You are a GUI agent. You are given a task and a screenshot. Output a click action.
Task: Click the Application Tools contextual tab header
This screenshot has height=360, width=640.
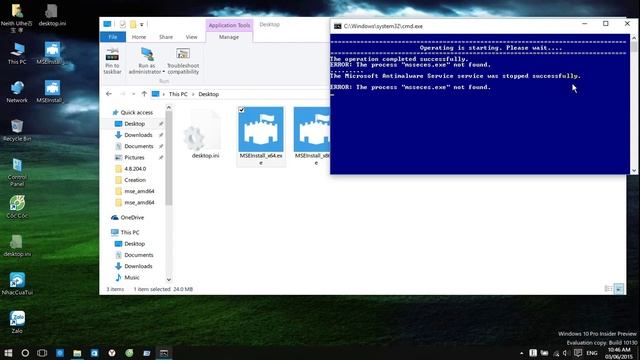click(x=229, y=25)
